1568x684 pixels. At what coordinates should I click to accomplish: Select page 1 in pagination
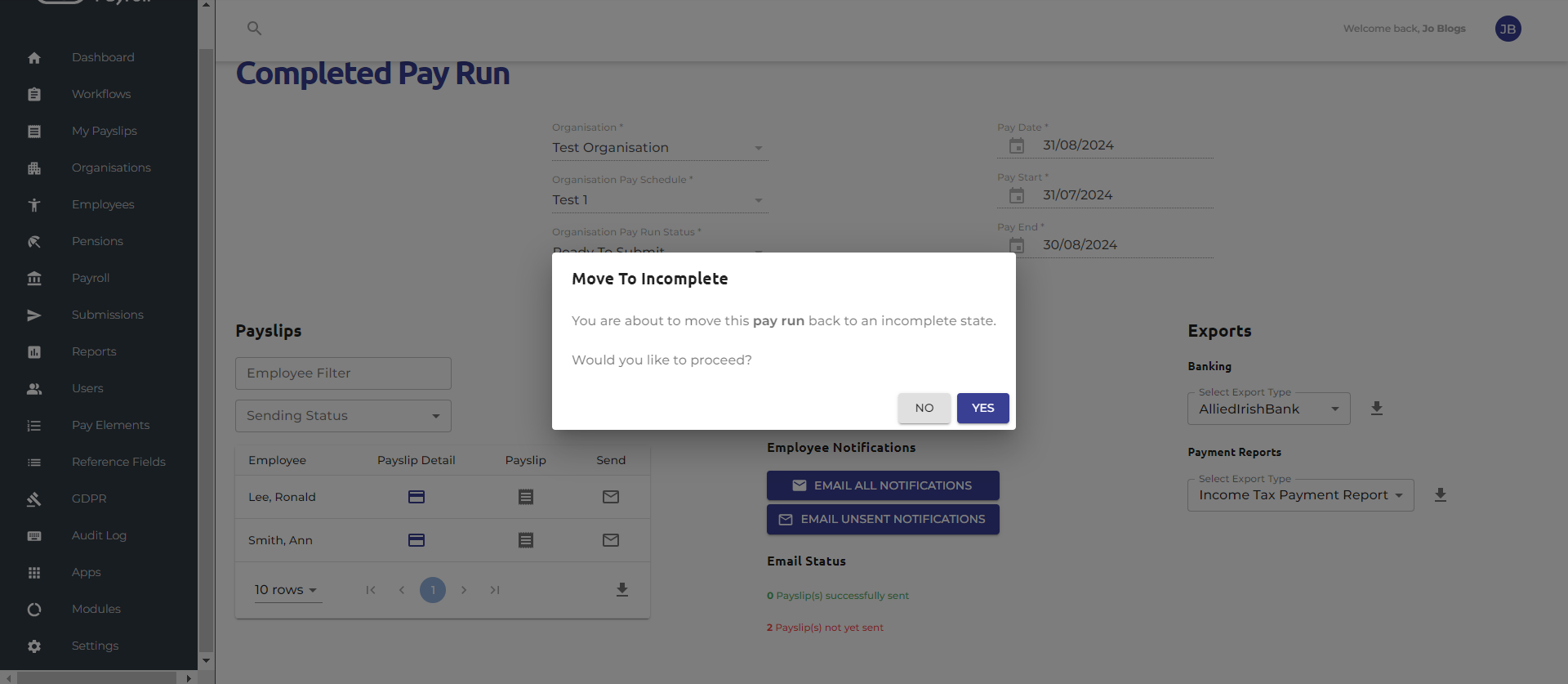coord(433,590)
